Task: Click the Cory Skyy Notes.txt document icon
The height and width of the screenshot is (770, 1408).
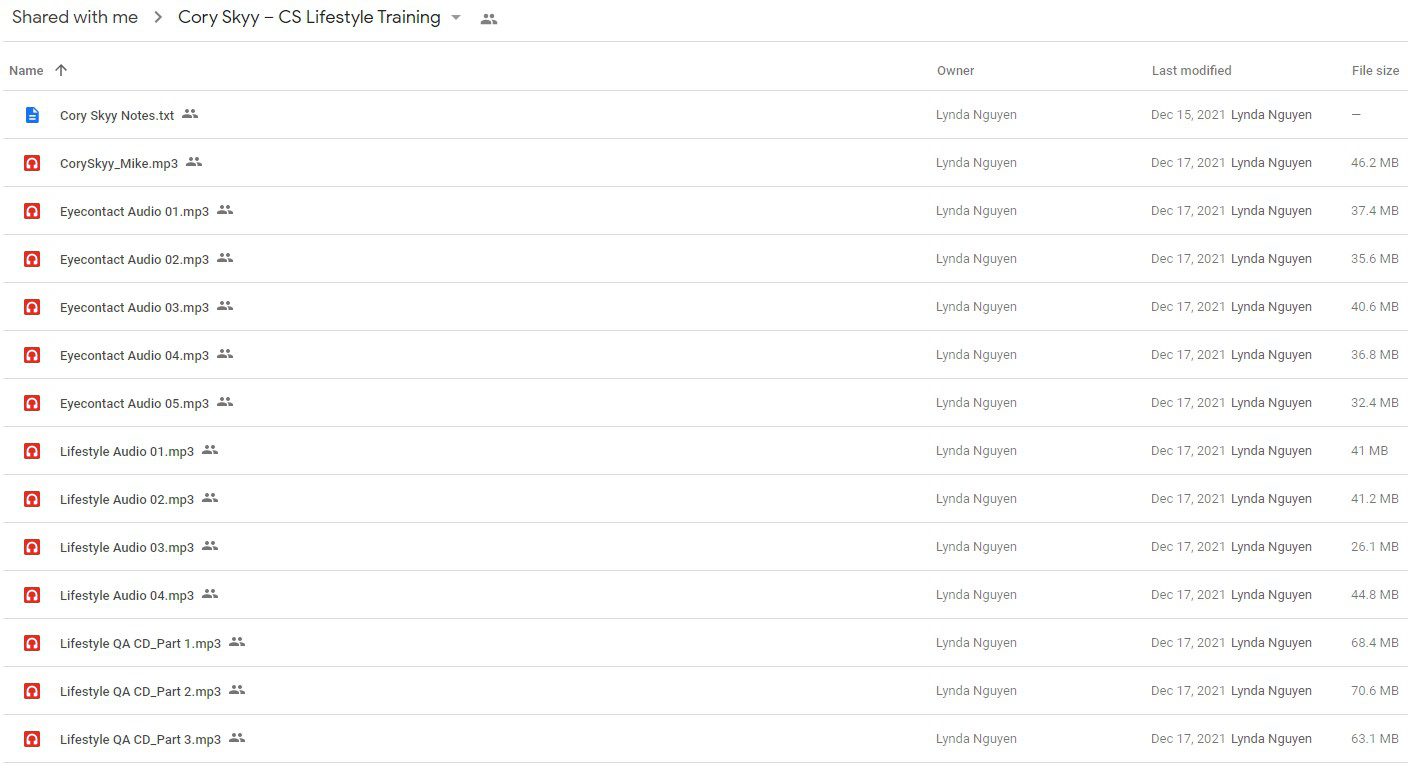Action: click(x=32, y=115)
